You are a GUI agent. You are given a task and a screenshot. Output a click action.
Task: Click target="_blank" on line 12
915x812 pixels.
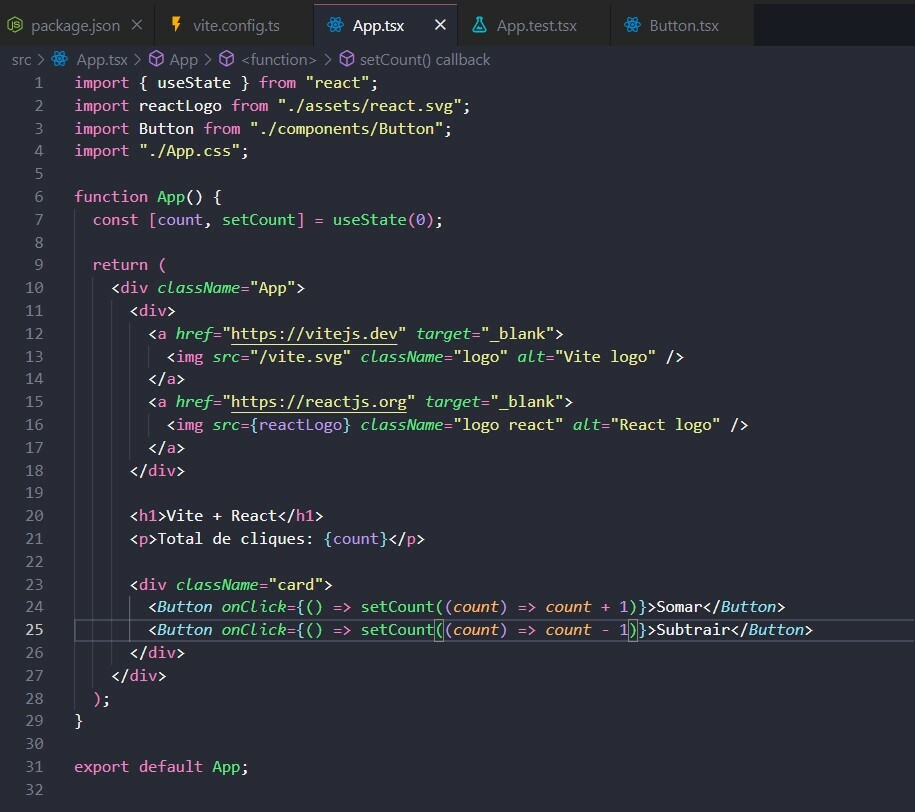point(485,334)
